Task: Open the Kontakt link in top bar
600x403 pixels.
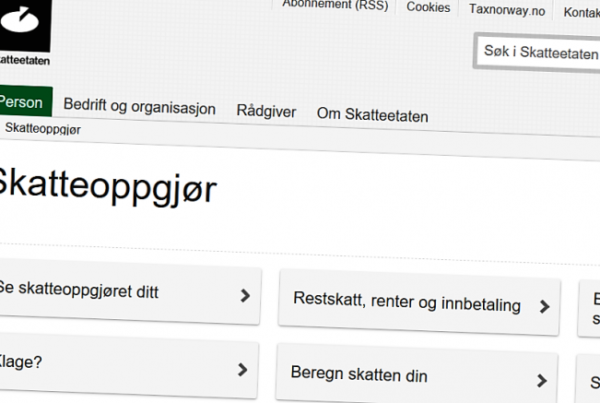Action: click(x=581, y=12)
